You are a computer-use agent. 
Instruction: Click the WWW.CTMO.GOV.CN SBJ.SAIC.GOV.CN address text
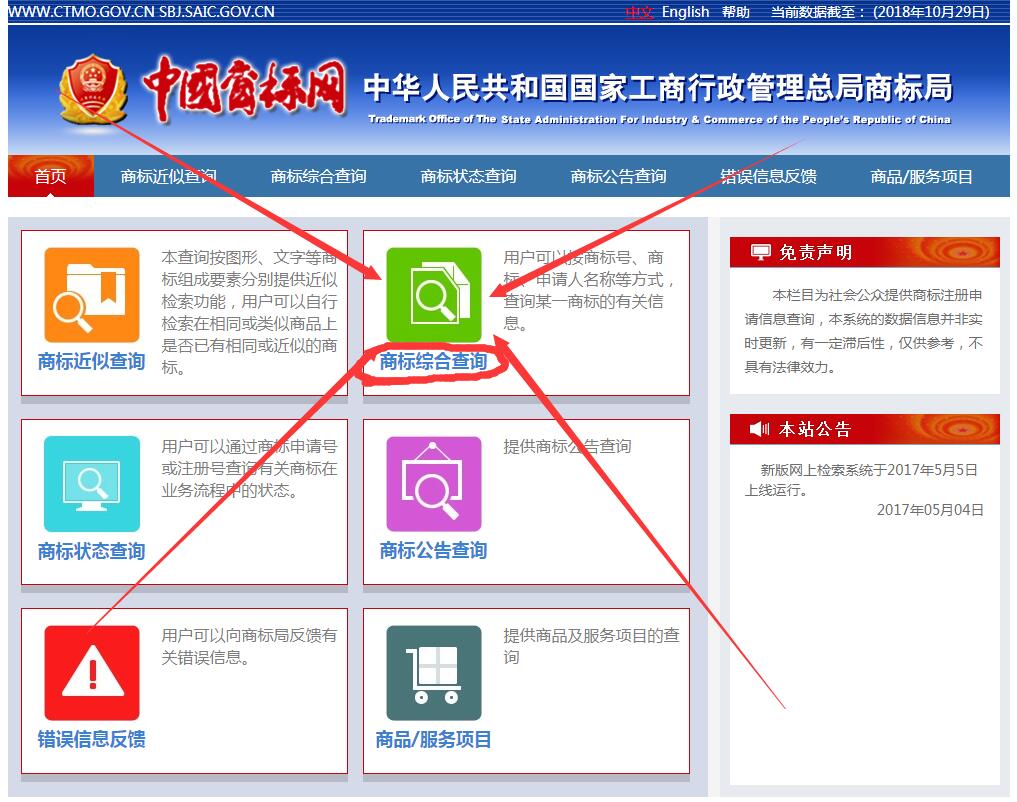coord(141,12)
